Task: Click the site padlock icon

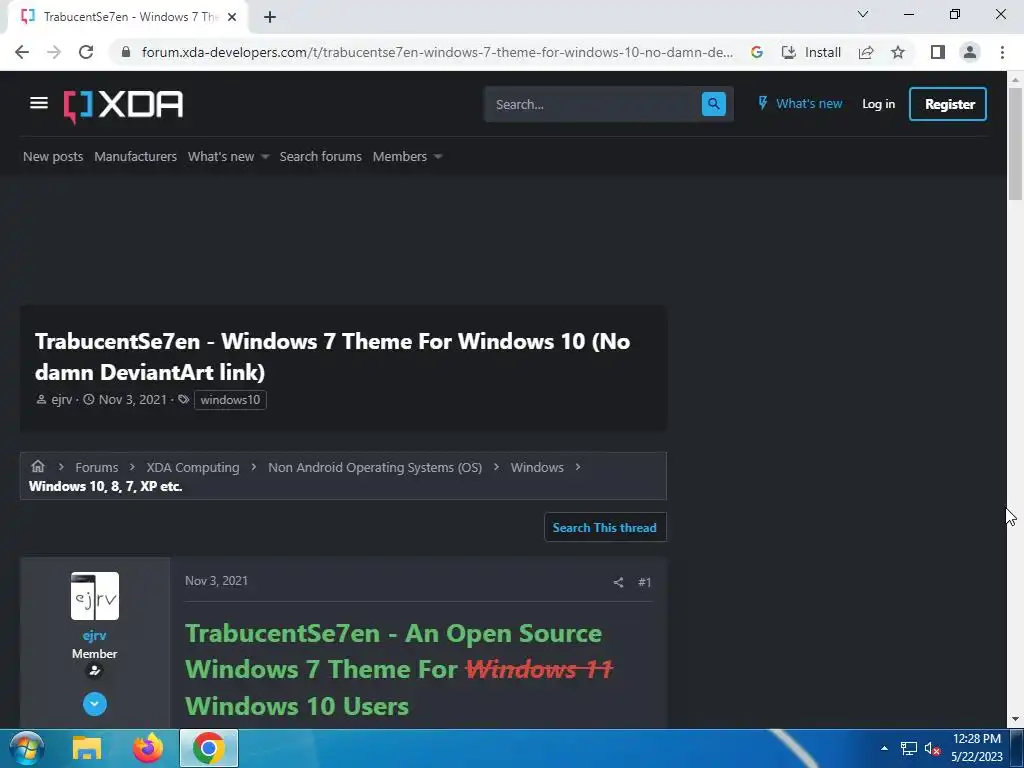Action: (x=126, y=52)
